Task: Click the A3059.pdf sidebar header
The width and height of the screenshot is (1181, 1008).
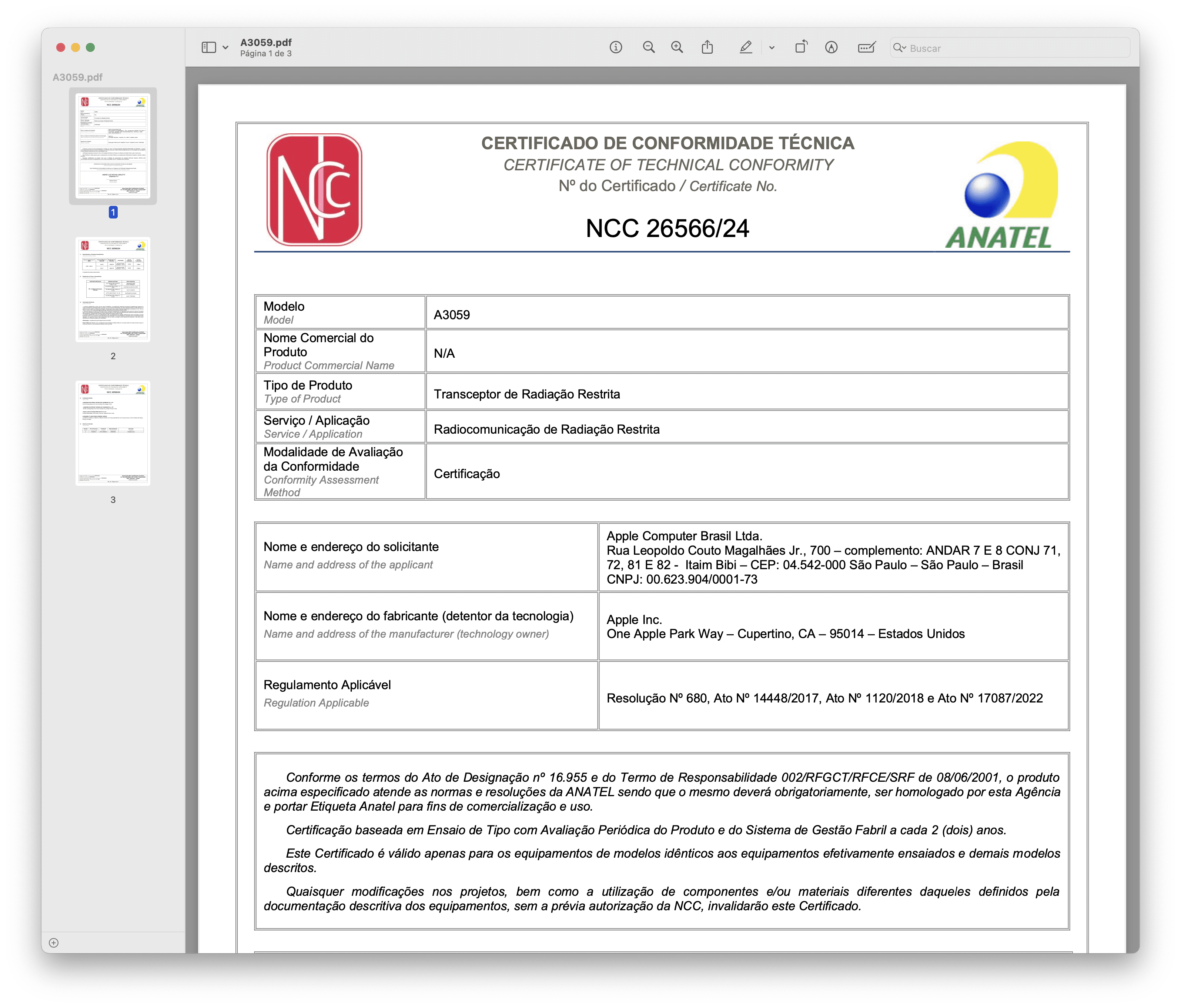Action: pos(77,77)
